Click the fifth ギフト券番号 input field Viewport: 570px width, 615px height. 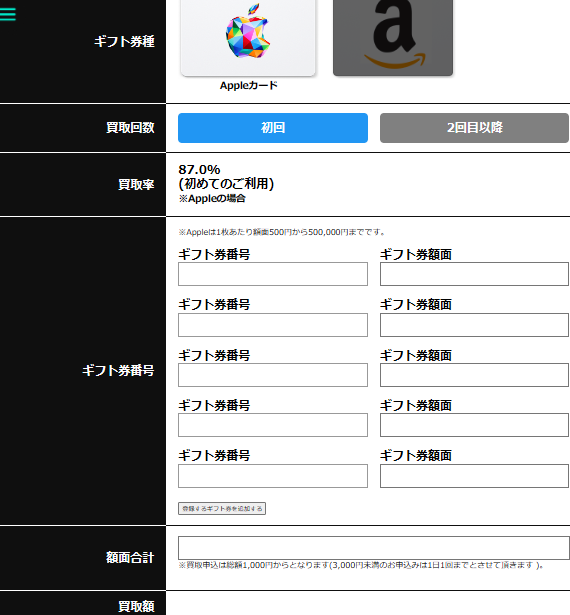pos(273,476)
